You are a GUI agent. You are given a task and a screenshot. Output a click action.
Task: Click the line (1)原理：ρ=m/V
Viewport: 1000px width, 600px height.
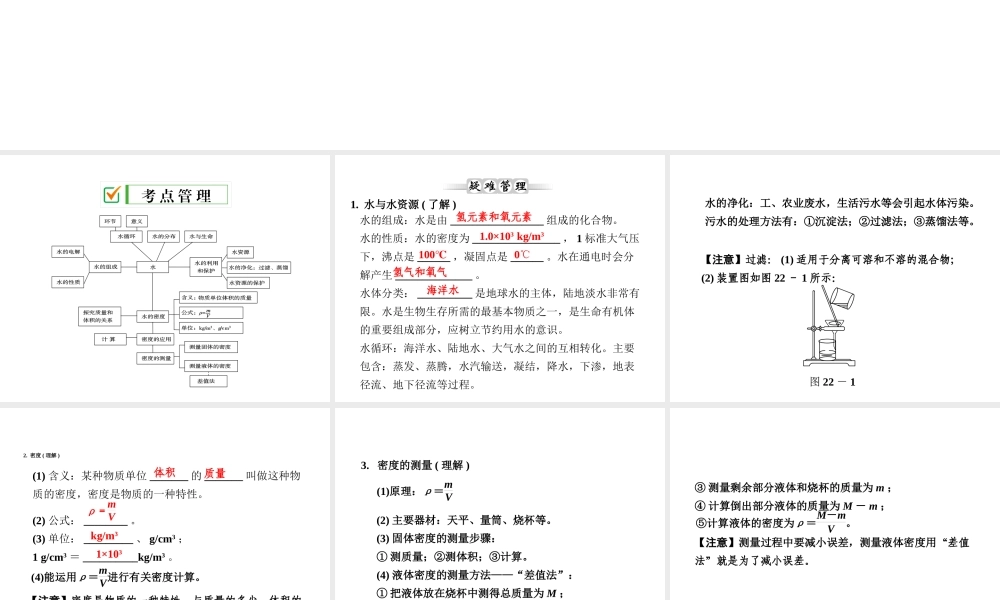coord(415,491)
